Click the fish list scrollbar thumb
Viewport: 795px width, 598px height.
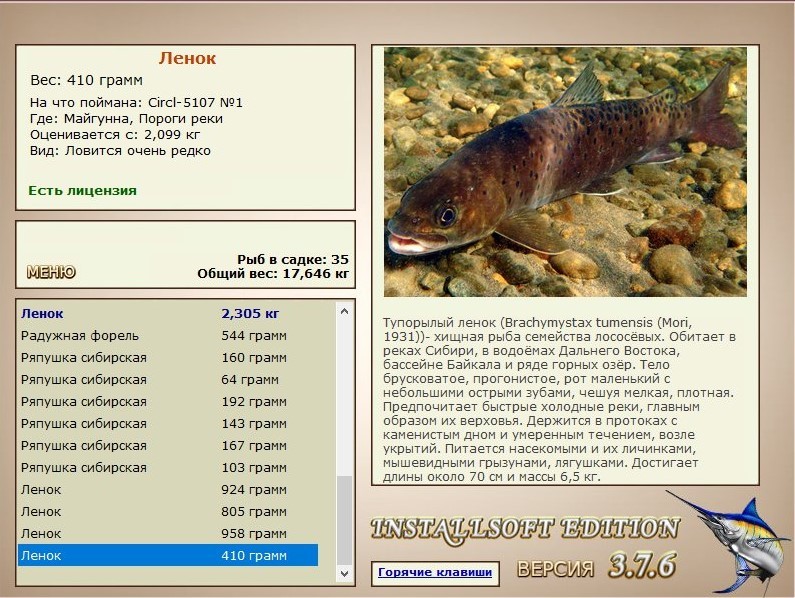click(x=344, y=520)
